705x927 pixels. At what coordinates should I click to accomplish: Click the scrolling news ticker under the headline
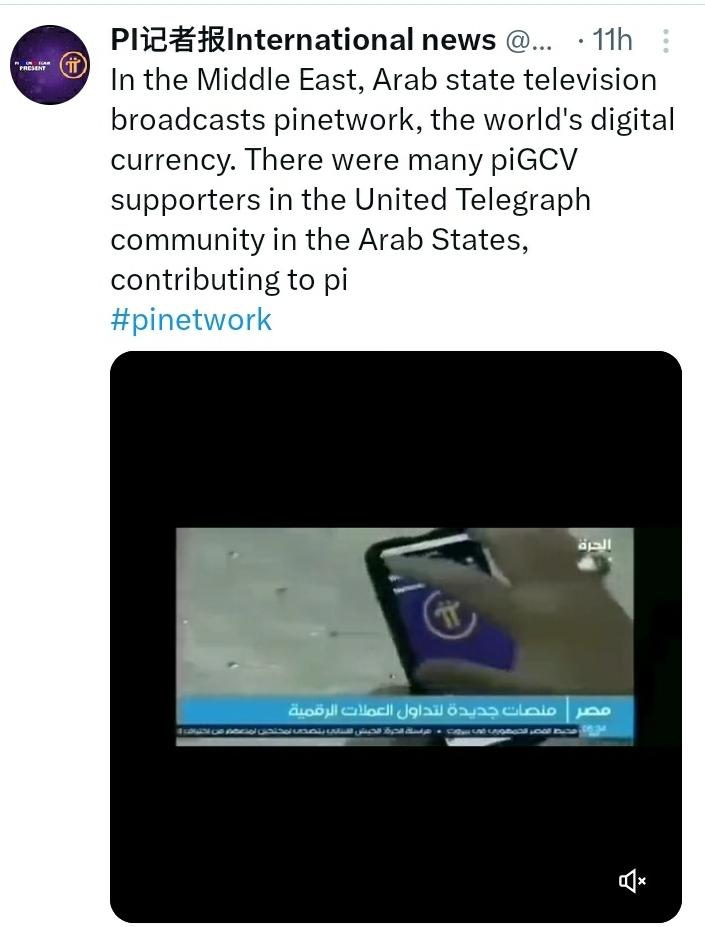379,731
